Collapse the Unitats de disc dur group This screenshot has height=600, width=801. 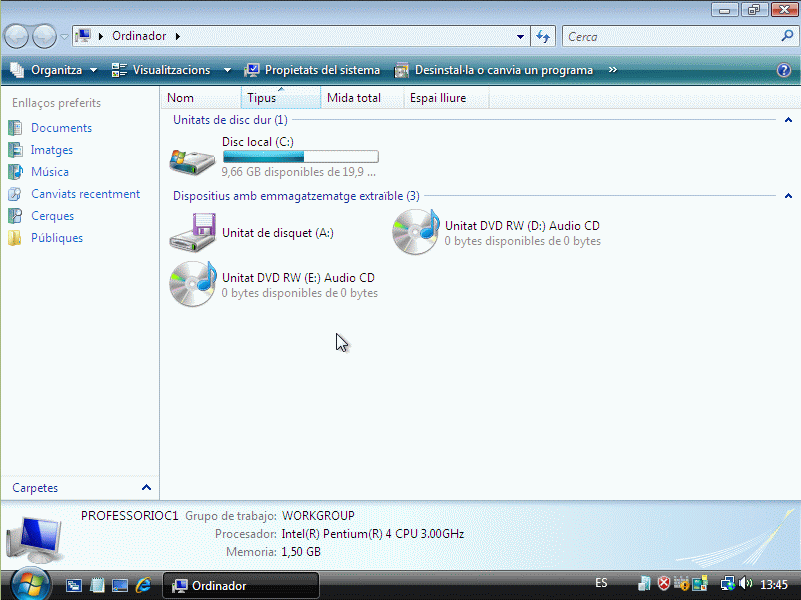[788, 120]
